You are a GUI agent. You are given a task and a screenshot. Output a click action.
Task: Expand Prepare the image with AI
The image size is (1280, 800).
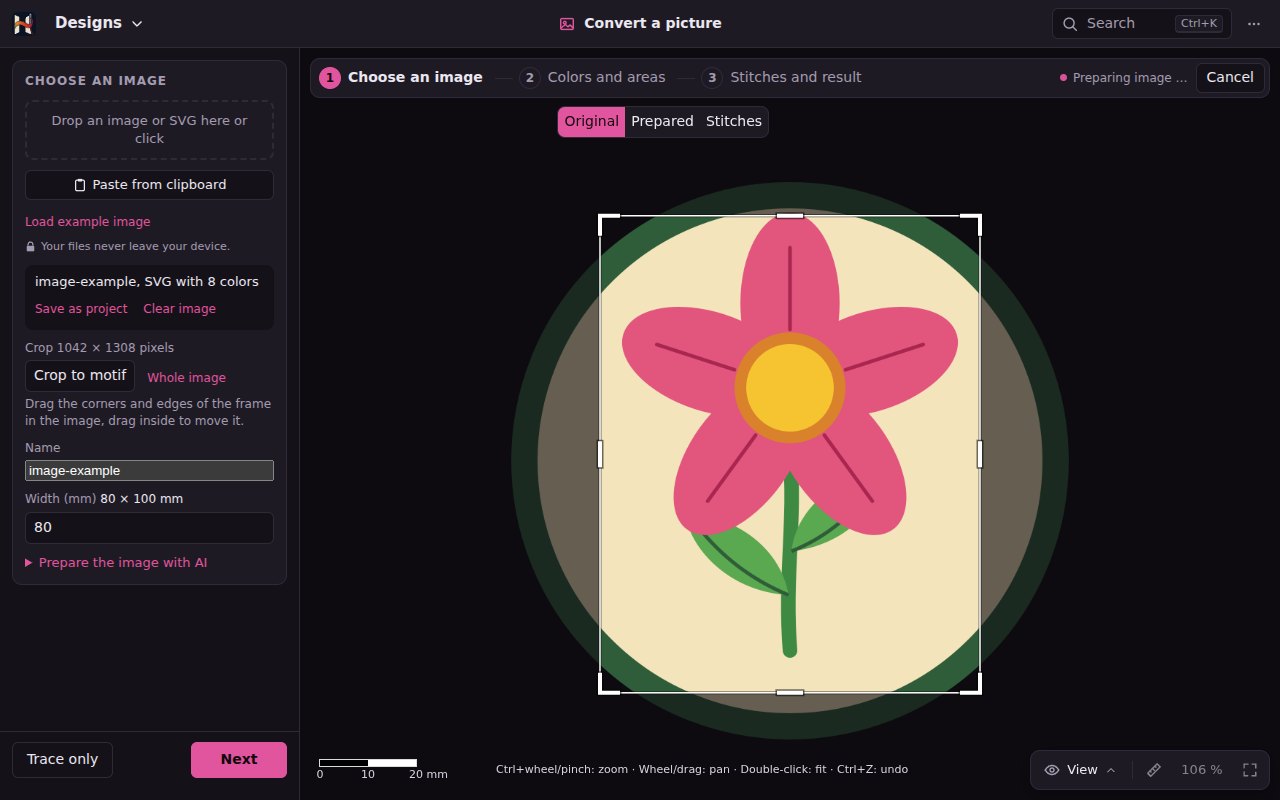click(x=116, y=563)
